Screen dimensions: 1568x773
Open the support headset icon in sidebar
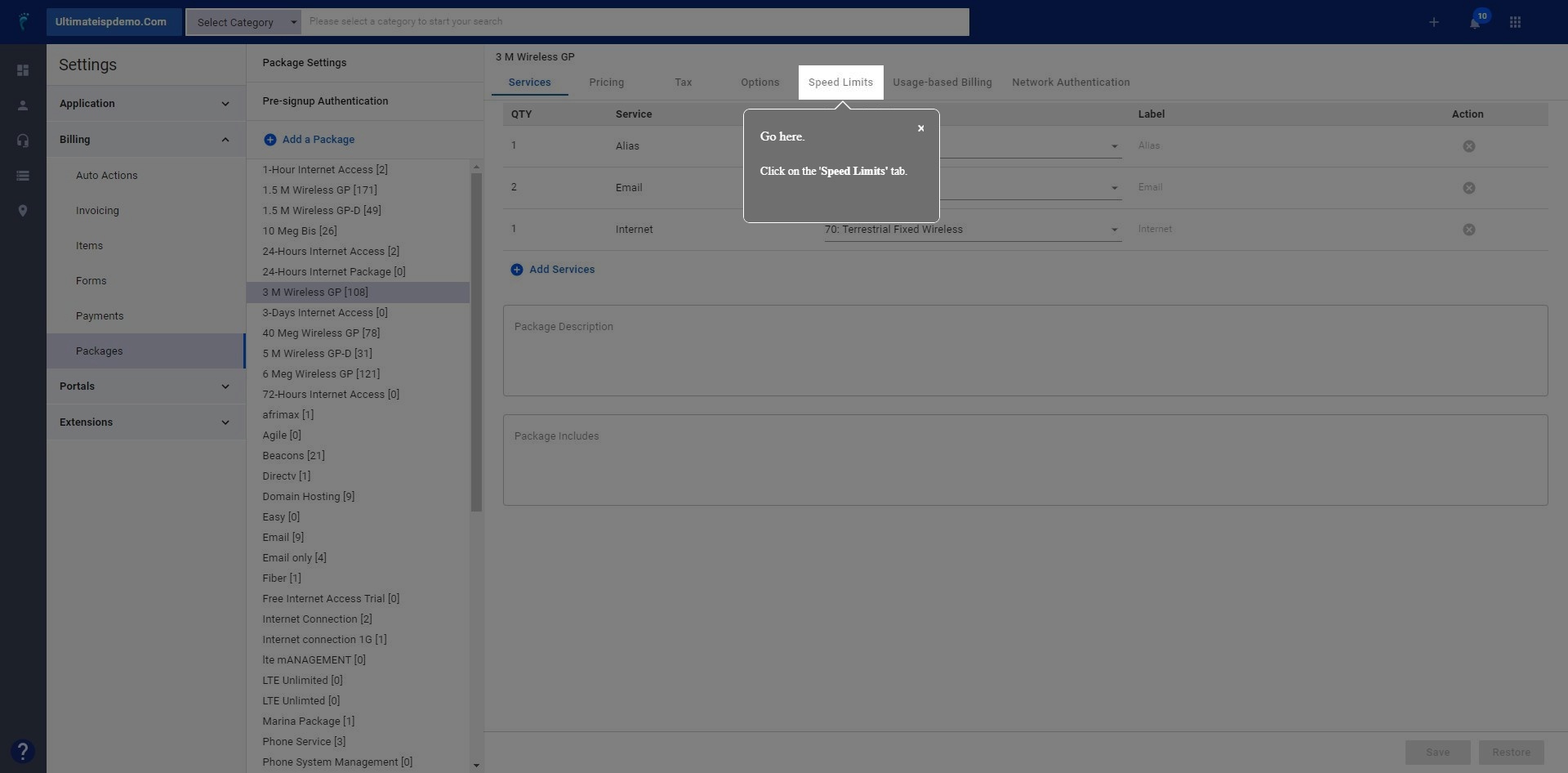[23, 141]
